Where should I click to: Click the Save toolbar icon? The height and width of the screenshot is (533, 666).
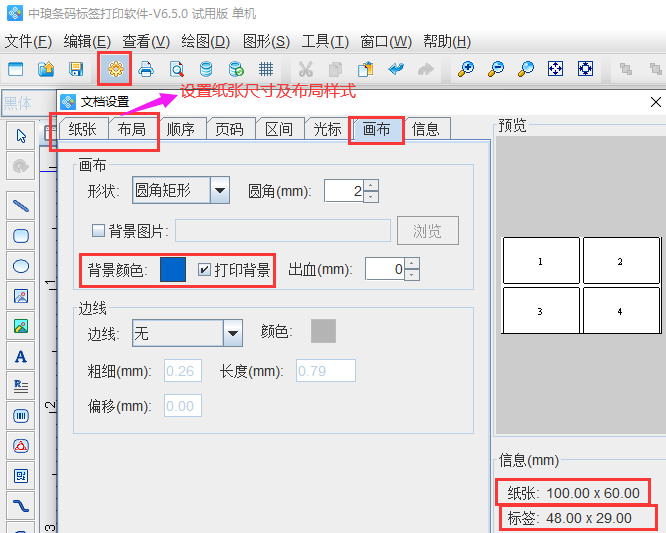click(76, 69)
